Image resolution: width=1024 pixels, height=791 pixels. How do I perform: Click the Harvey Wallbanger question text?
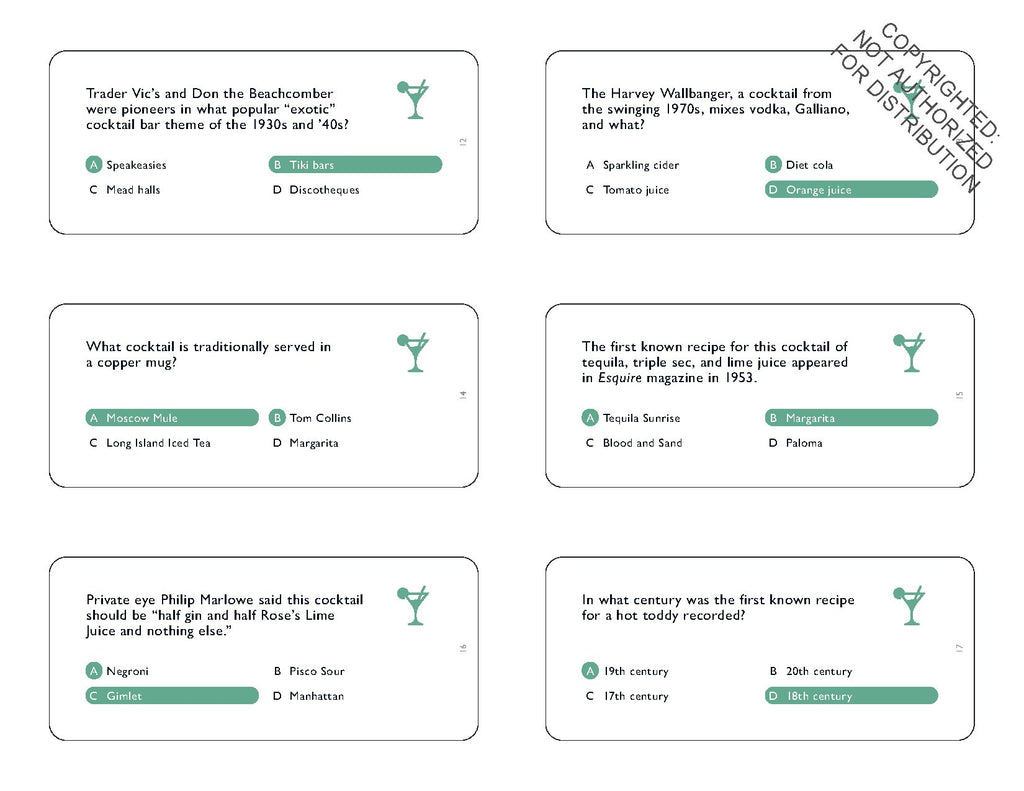click(x=716, y=109)
